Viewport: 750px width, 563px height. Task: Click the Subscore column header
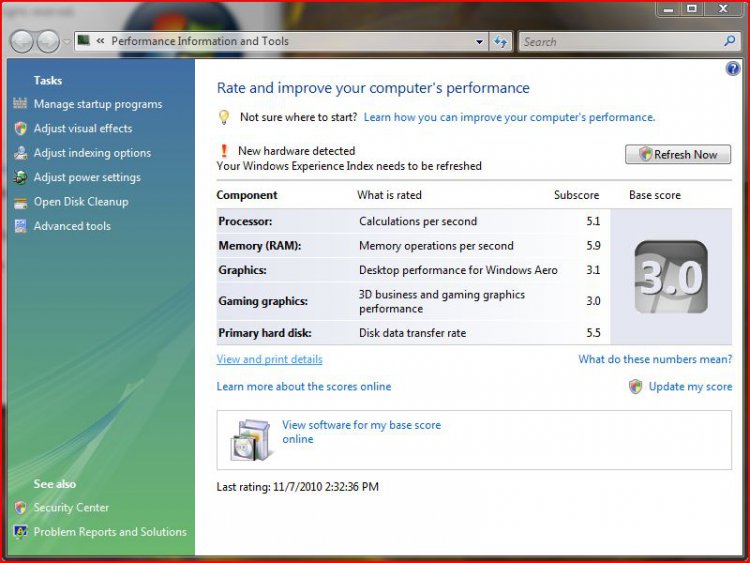pos(576,195)
